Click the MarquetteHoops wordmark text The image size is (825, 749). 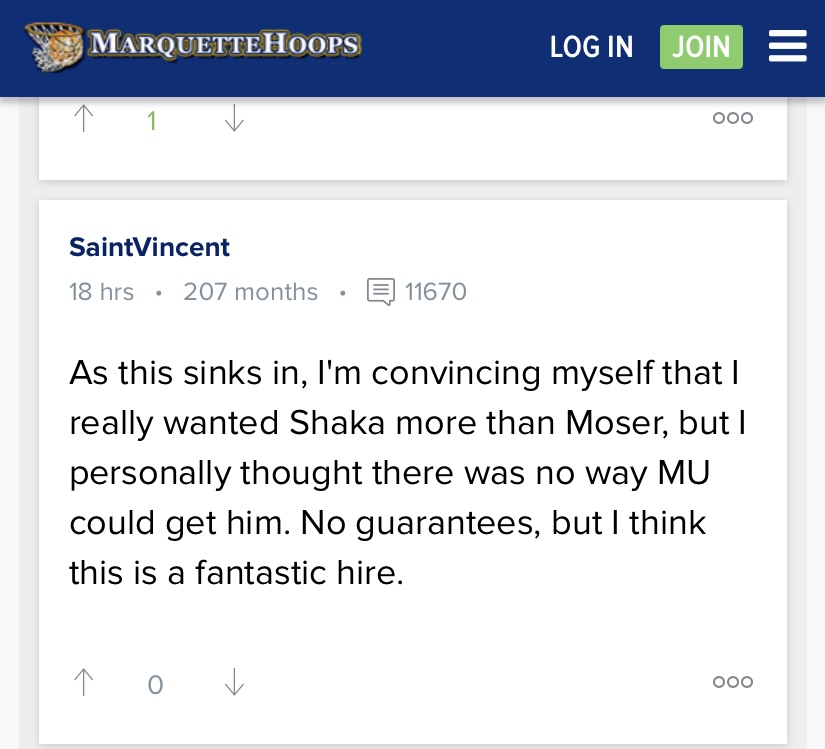(x=224, y=45)
